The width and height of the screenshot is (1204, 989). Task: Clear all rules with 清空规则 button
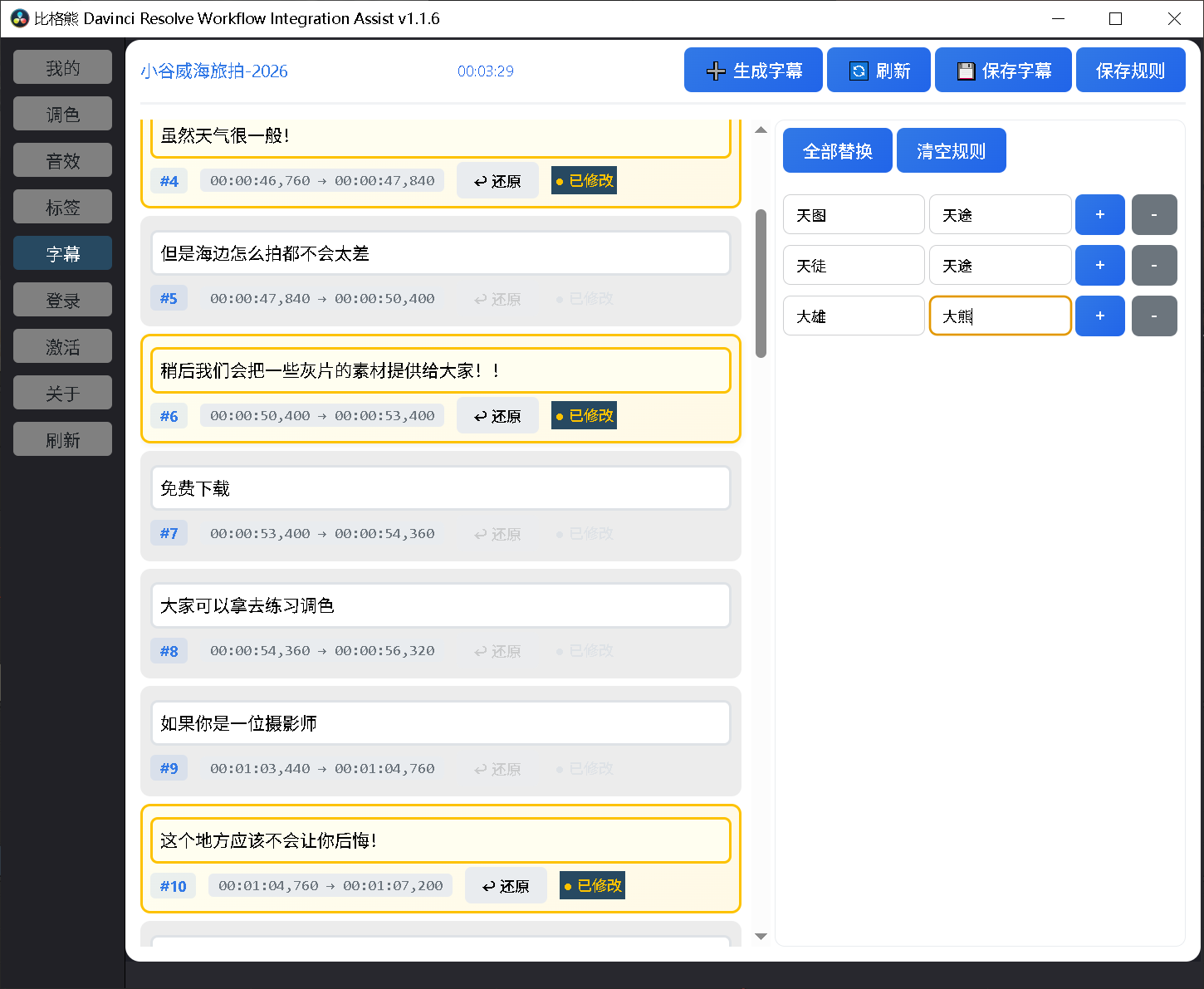[x=951, y=151]
